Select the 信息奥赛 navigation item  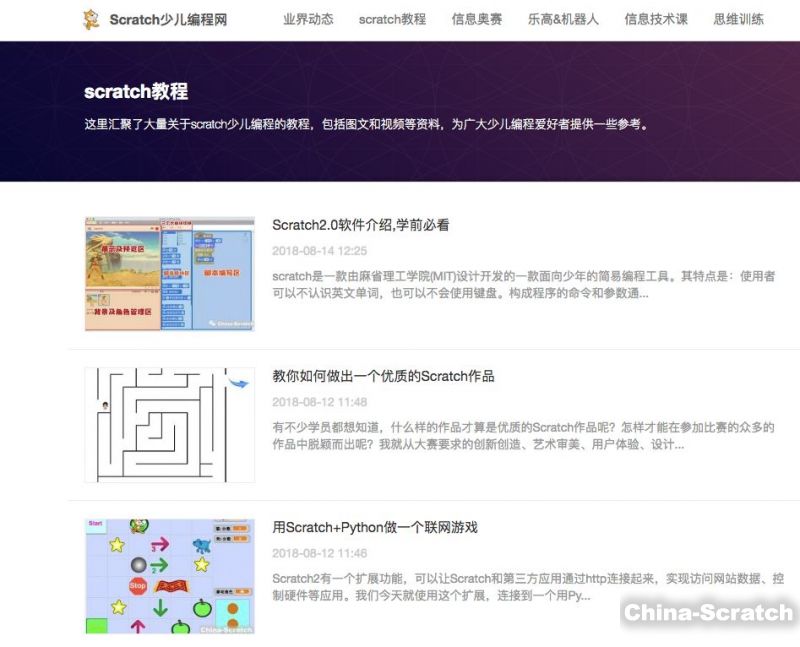(x=477, y=19)
